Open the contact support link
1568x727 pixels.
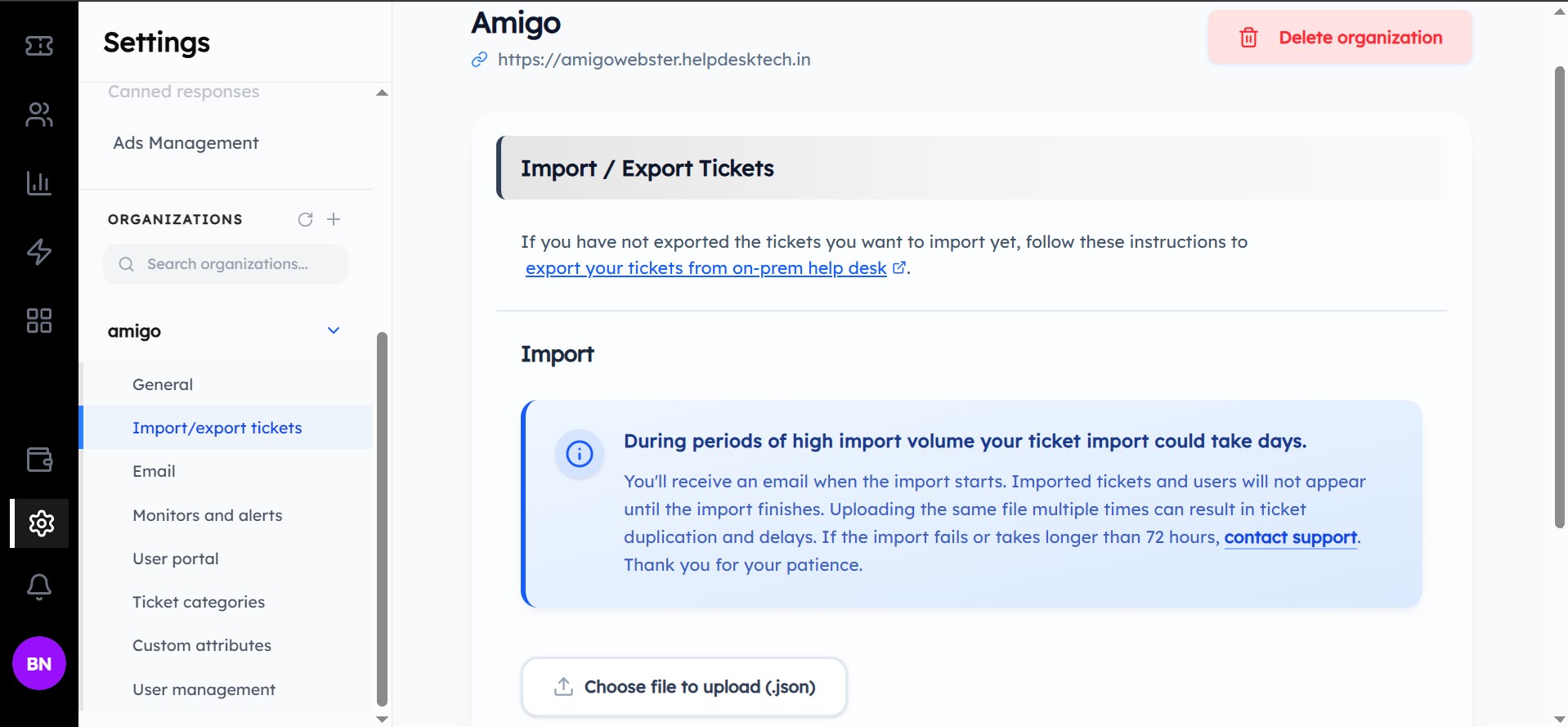click(x=1290, y=537)
